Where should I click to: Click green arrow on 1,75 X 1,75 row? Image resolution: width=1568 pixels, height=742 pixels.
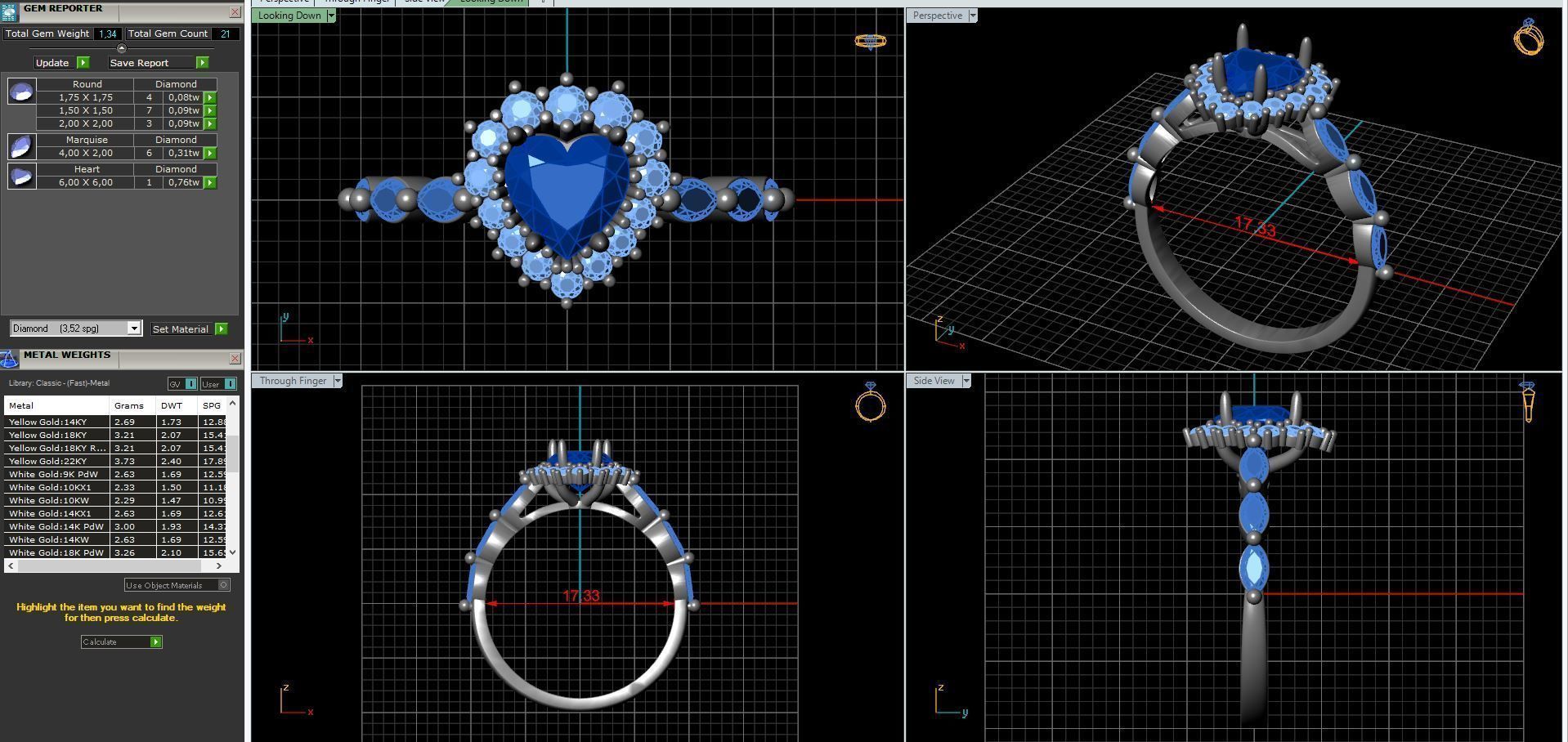[x=210, y=97]
